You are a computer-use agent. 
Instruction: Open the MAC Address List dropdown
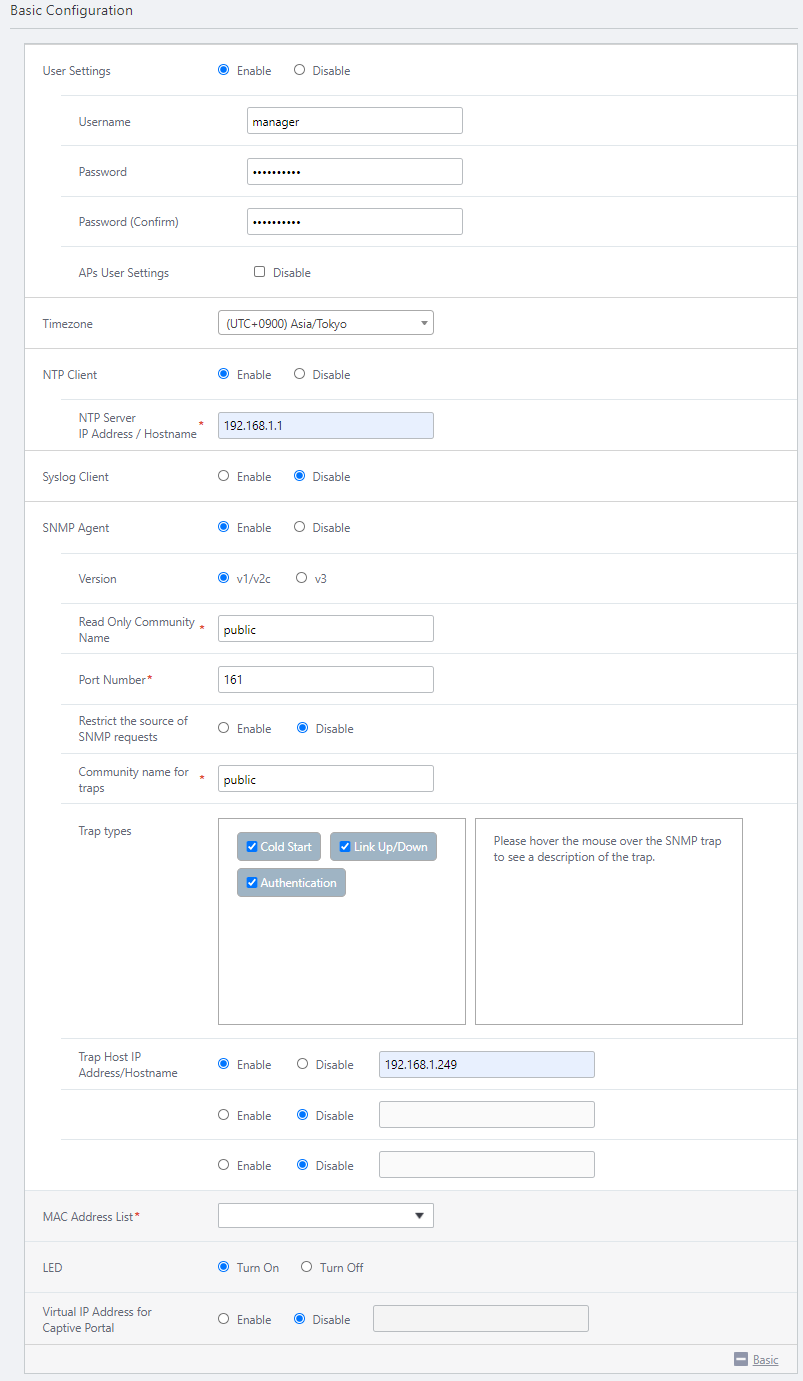pyautogui.click(x=325, y=1216)
